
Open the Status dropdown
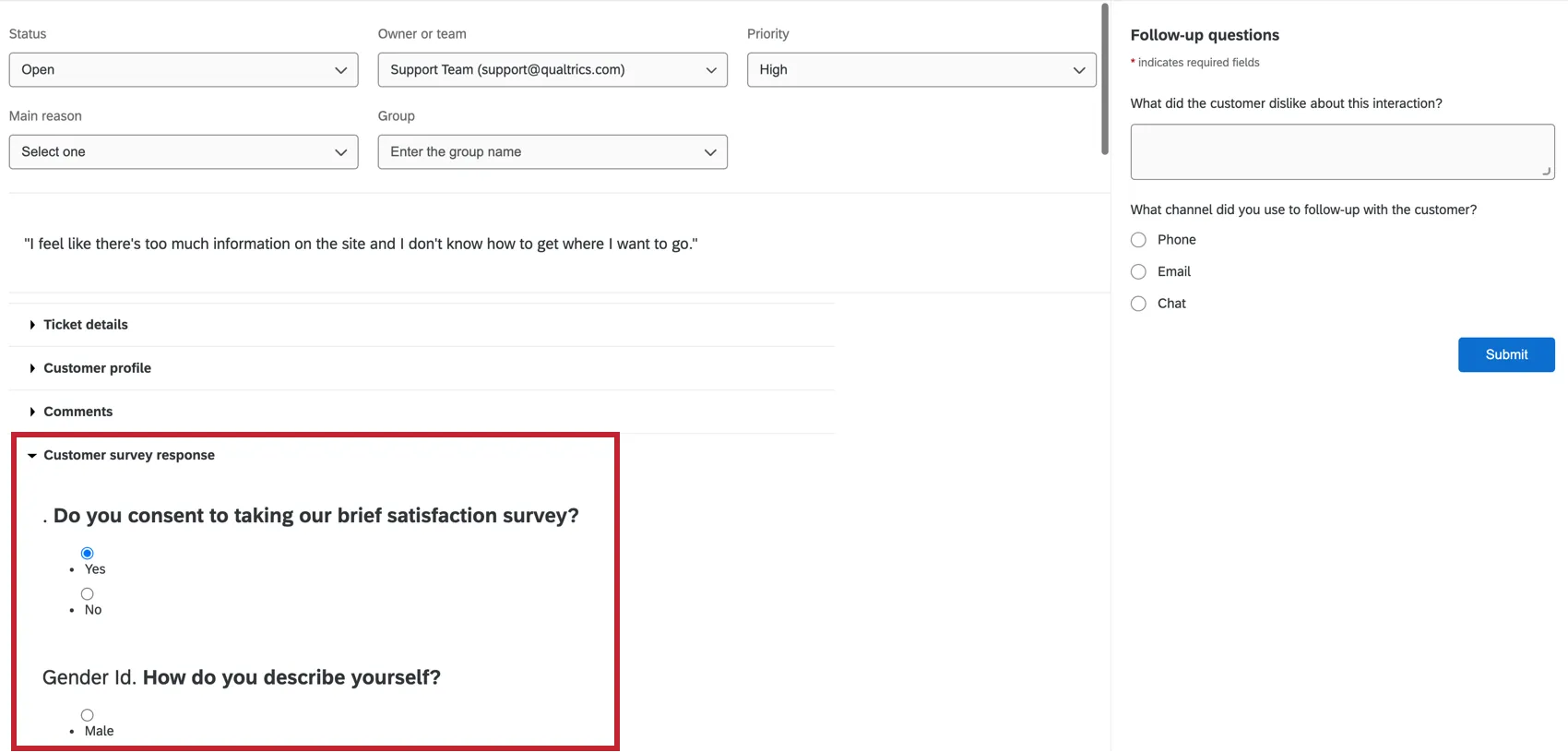(x=184, y=70)
